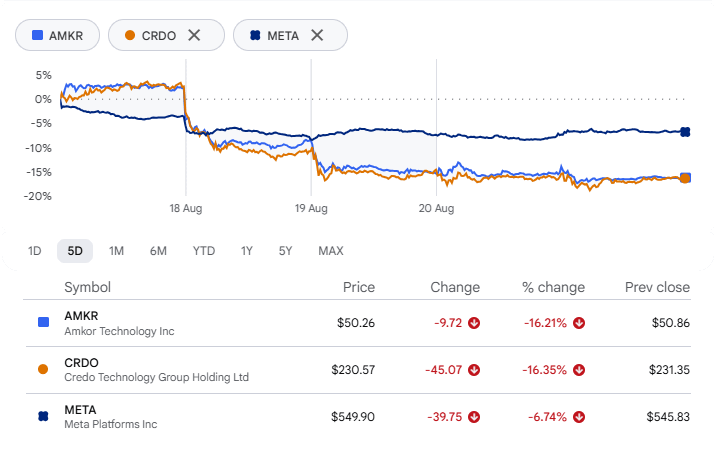
Task: Click the 20 Aug date label on chart
Action: point(436,208)
